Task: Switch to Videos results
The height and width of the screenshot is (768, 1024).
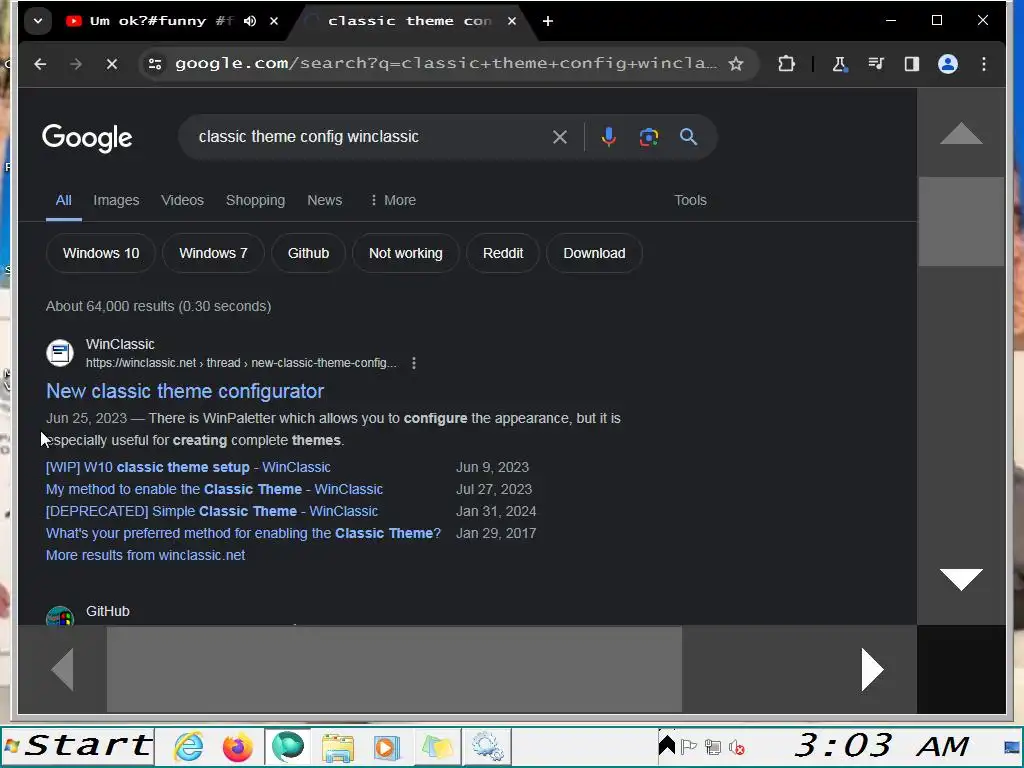Action: click(182, 200)
